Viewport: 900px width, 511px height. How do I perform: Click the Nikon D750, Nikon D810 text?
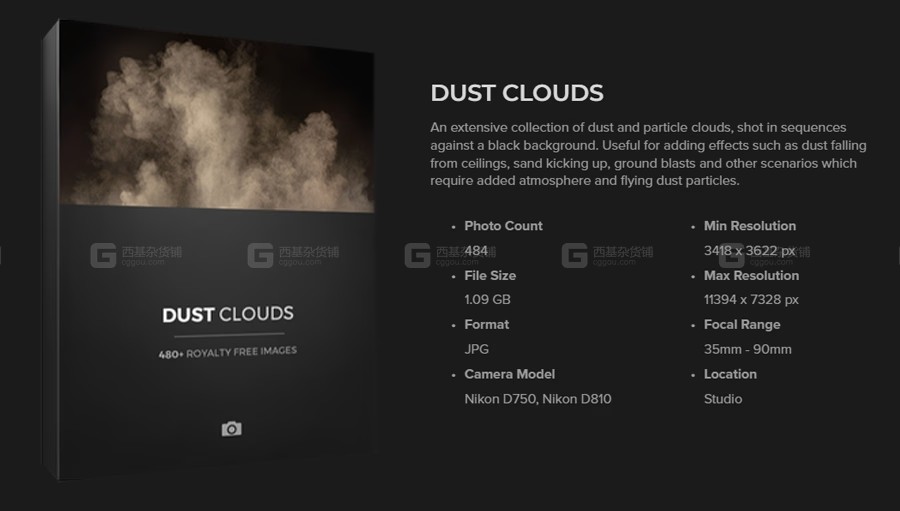537,399
